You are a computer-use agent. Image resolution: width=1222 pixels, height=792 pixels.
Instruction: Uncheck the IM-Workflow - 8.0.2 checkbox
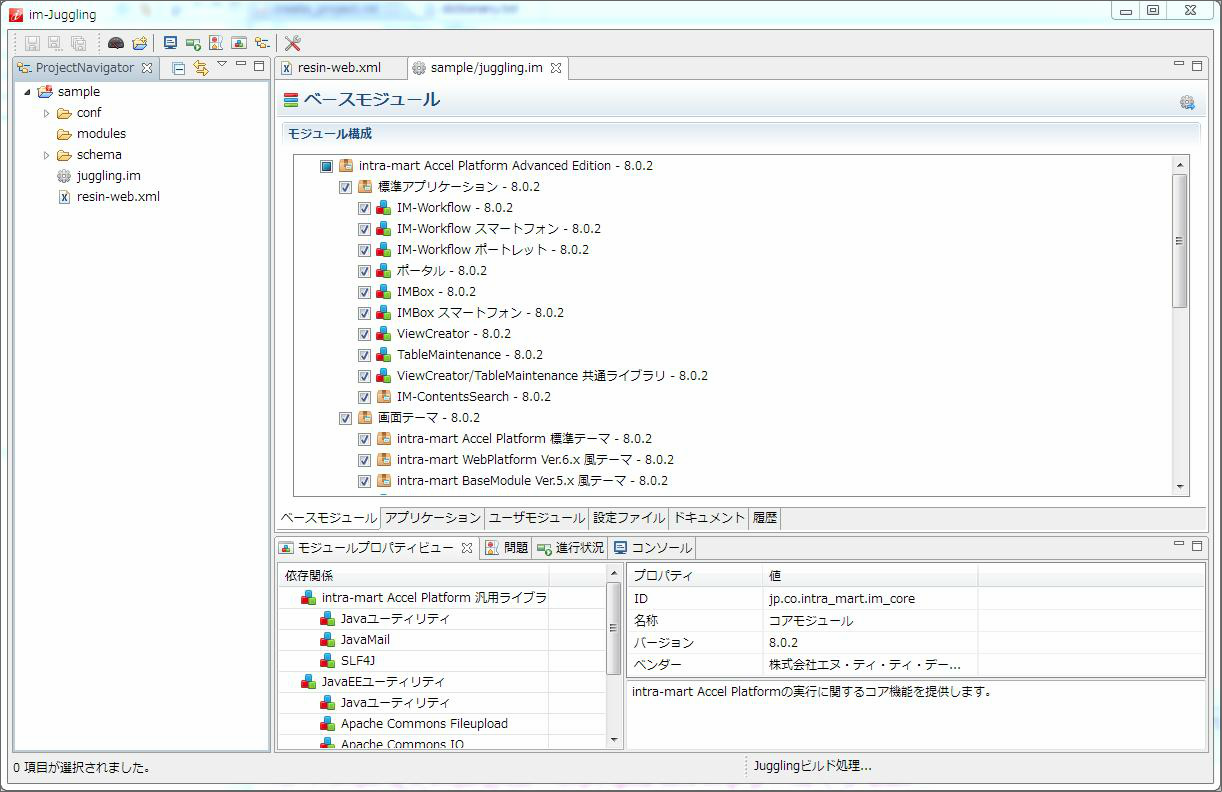(x=365, y=208)
